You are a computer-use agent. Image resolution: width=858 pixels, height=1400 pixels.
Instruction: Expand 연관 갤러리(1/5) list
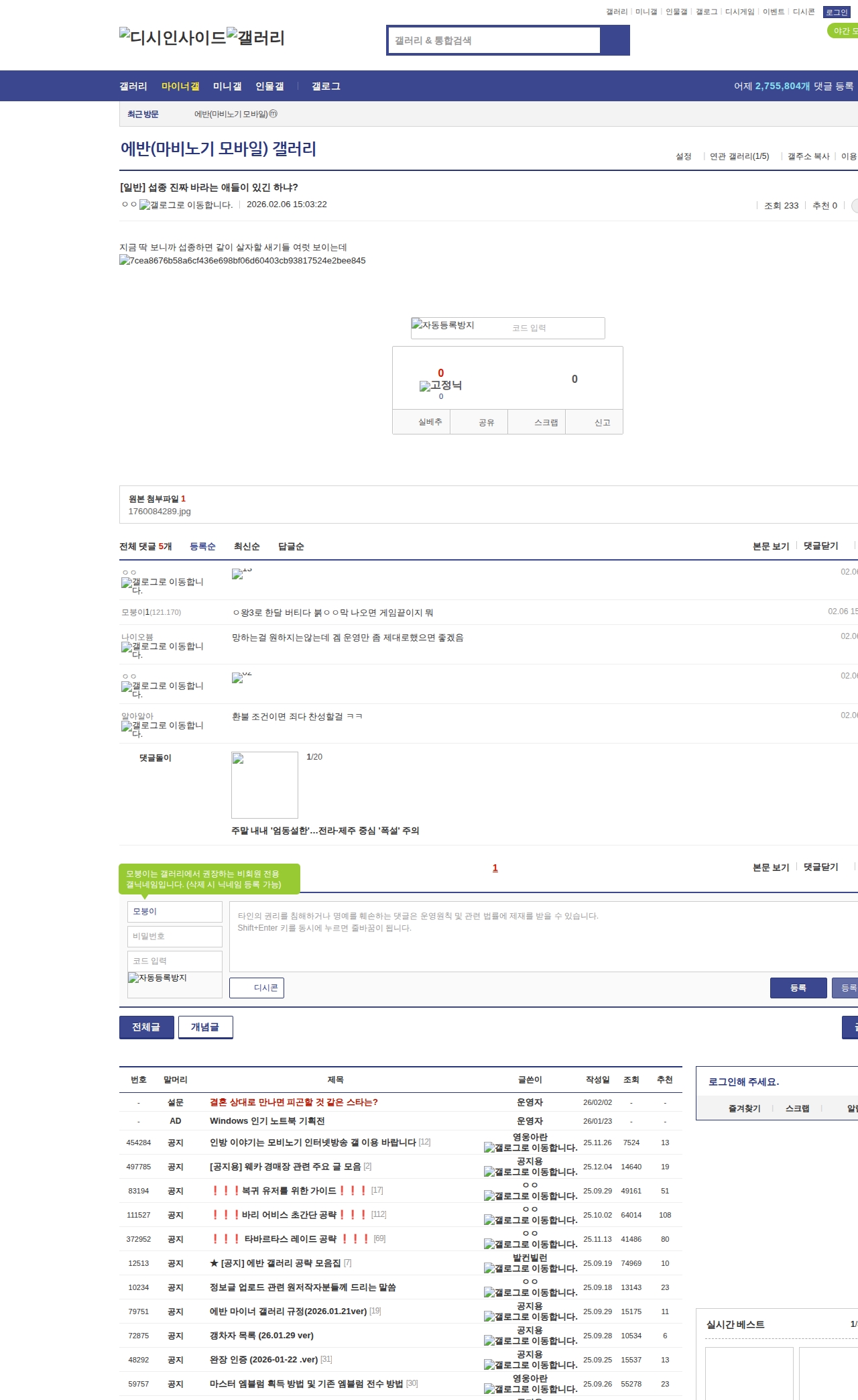[739, 156]
